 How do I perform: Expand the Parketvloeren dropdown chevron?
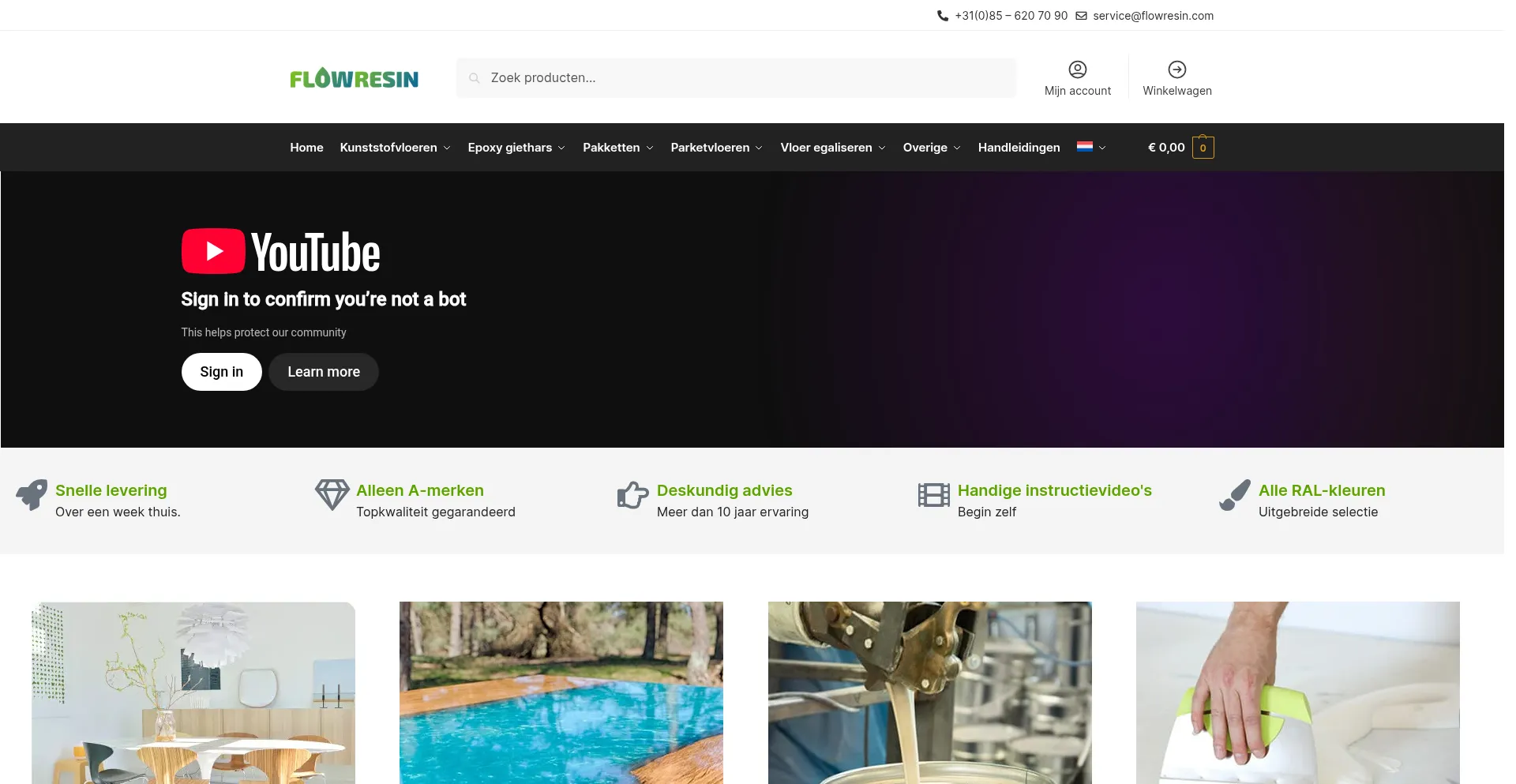coord(759,148)
